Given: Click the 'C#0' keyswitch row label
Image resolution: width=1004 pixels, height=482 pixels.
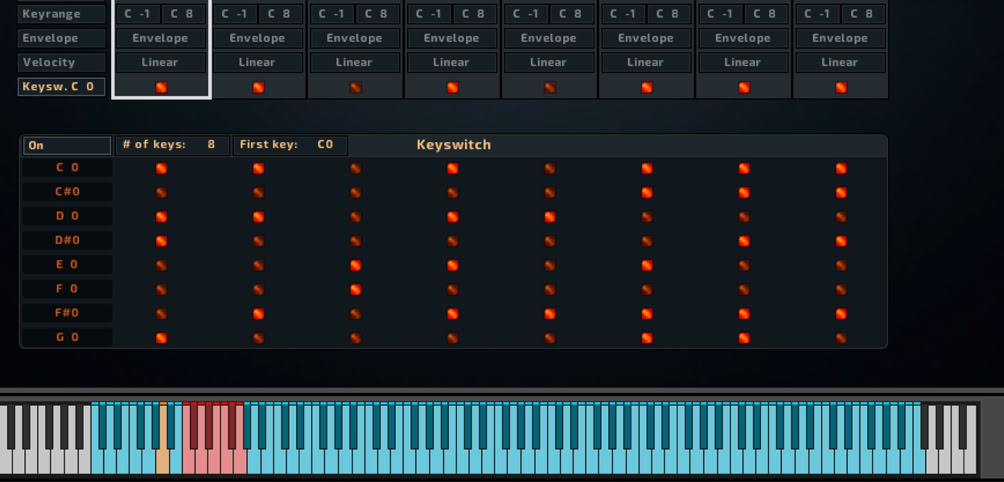Looking at the screenshot, I should 67,192.
